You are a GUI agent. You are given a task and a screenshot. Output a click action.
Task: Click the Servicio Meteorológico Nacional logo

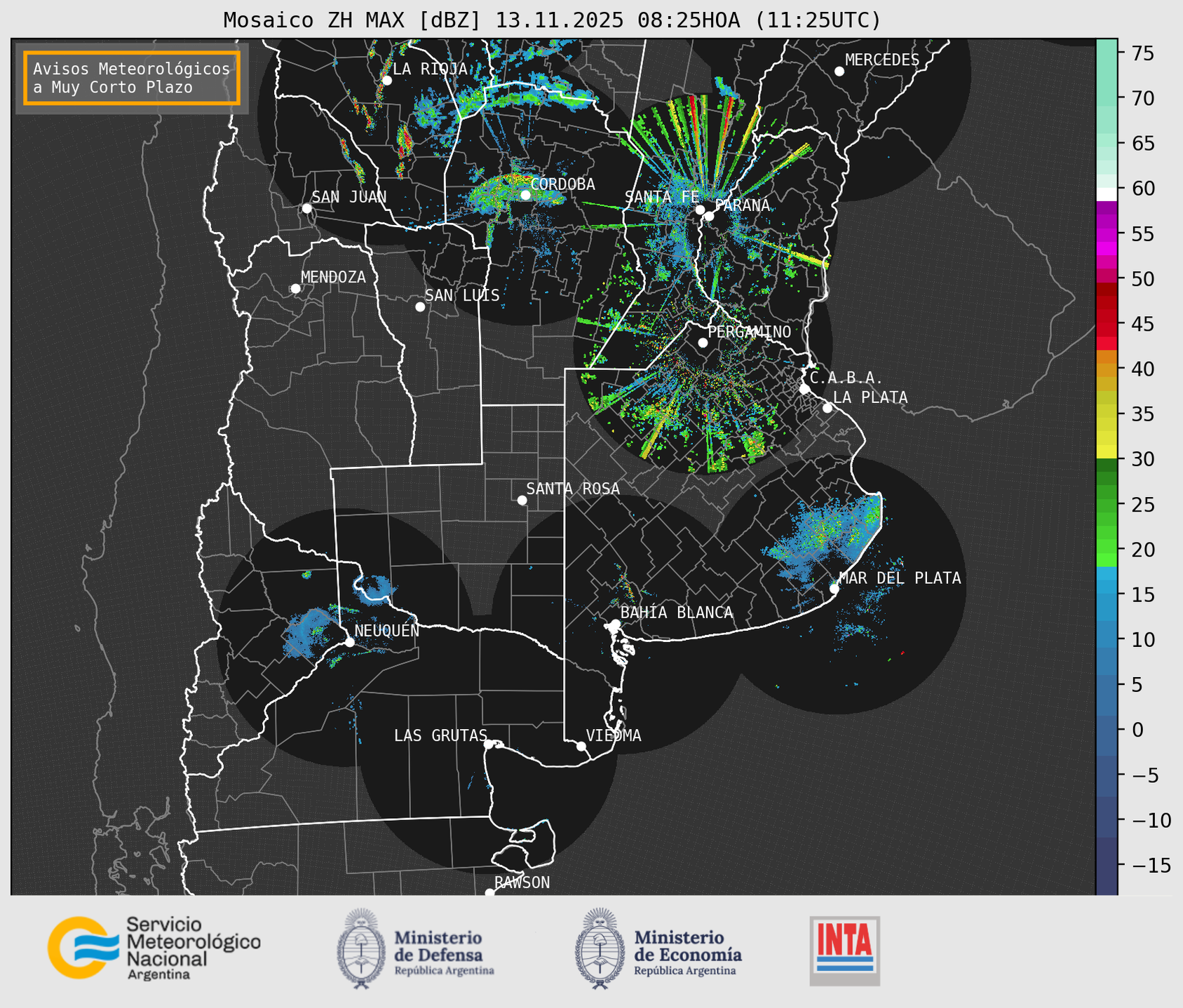tap(154, 948)
